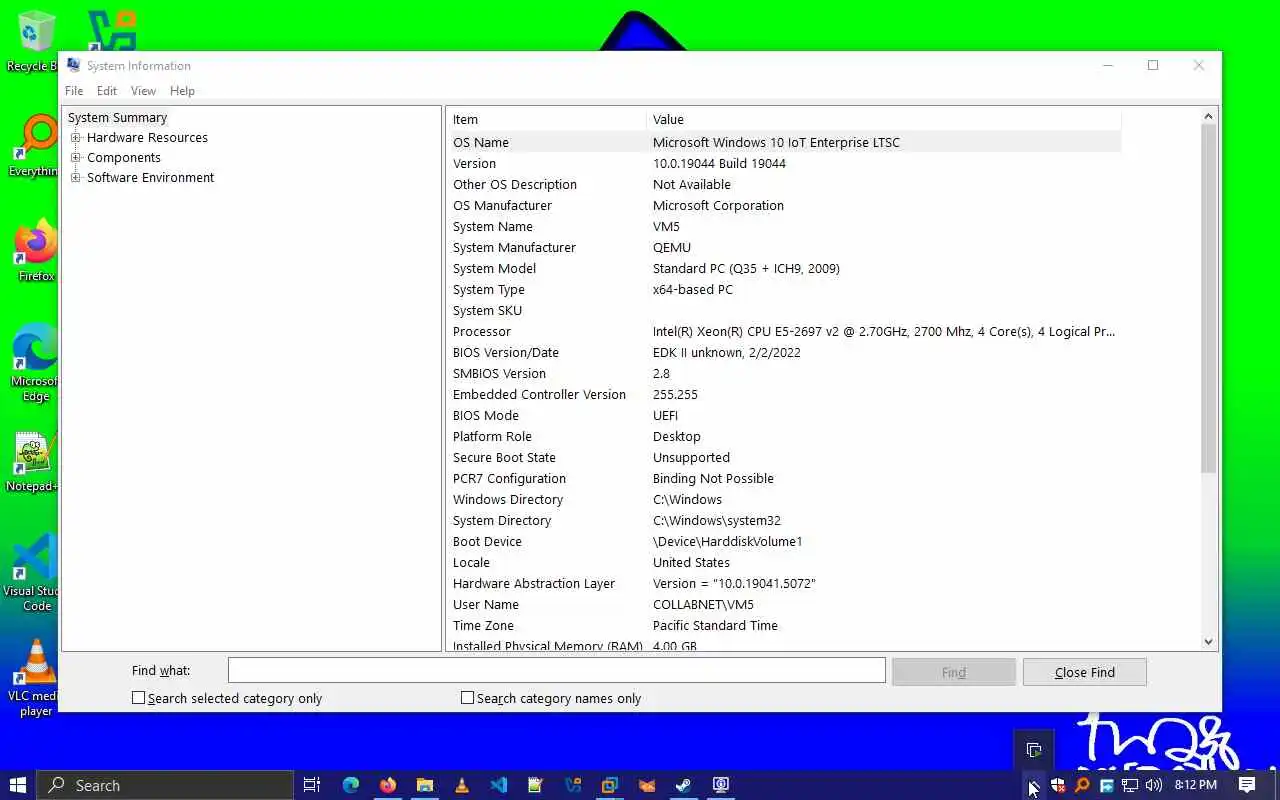This screenshot has height=800, width=1280.
Task: Open Windows Security tray icon
Action: (x=1058, y=785)
